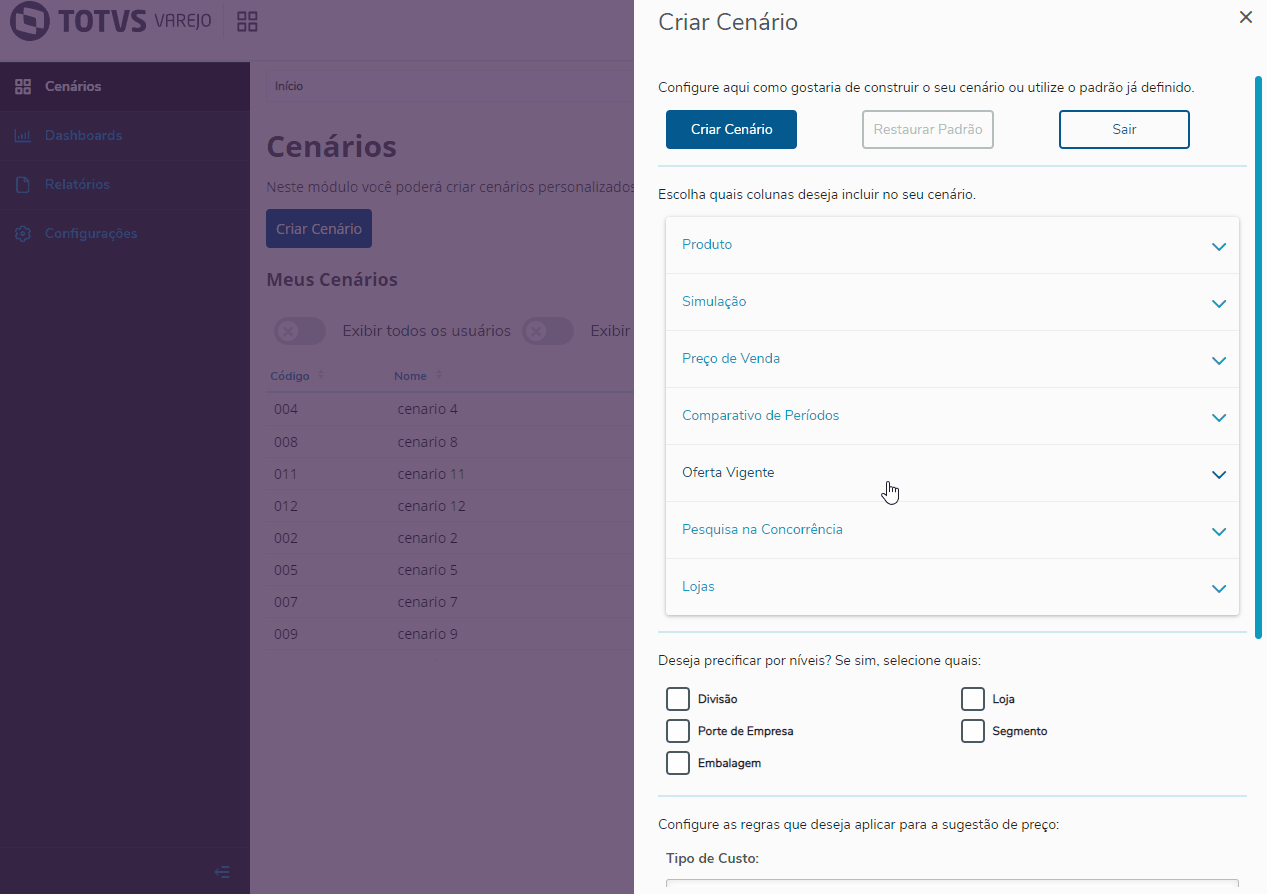Viewport: 1267px width, 894px height.
Task: Sort the table by Código column arrows
Action: pos(321,376)
